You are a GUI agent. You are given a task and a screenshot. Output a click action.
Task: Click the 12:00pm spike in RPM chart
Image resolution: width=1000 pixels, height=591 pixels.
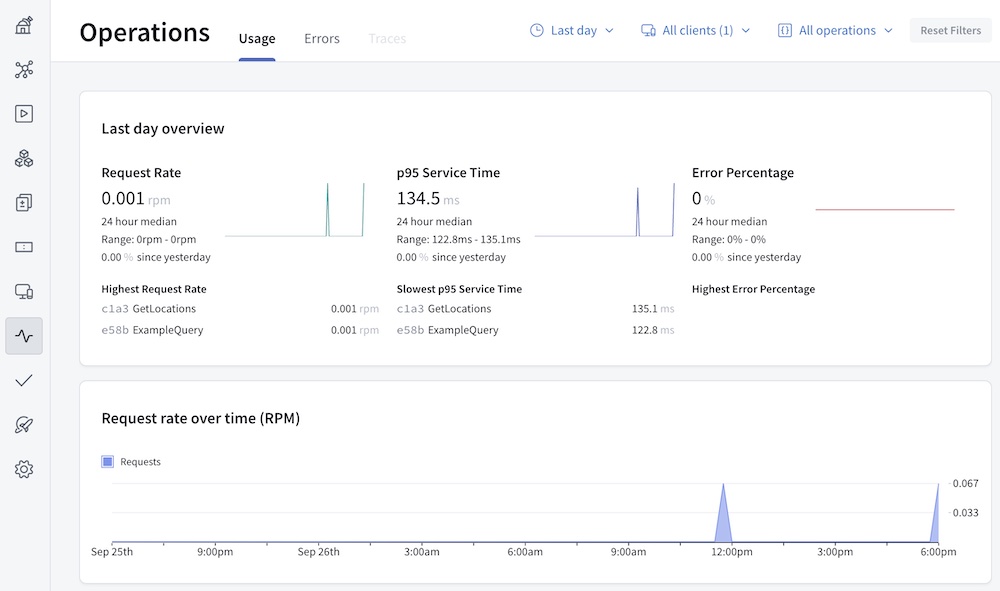click(x=725, y=513)
